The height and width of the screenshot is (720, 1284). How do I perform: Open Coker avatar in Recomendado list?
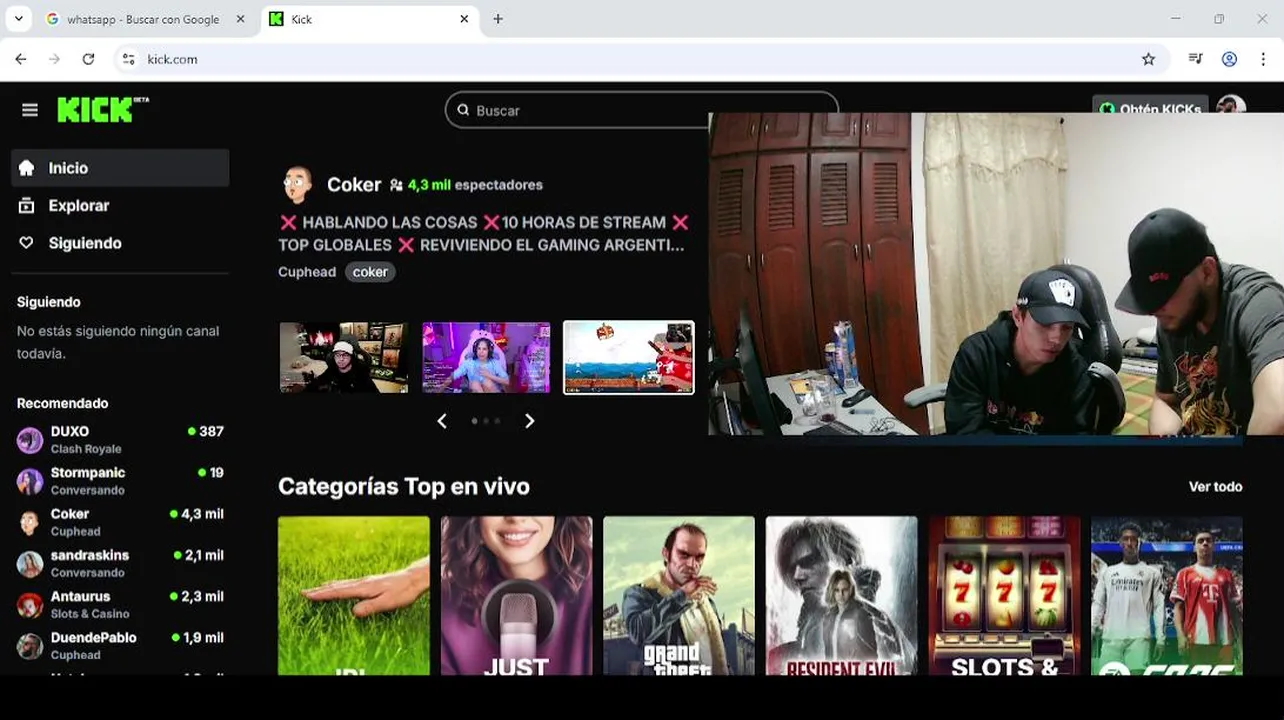tap(30, 522)
